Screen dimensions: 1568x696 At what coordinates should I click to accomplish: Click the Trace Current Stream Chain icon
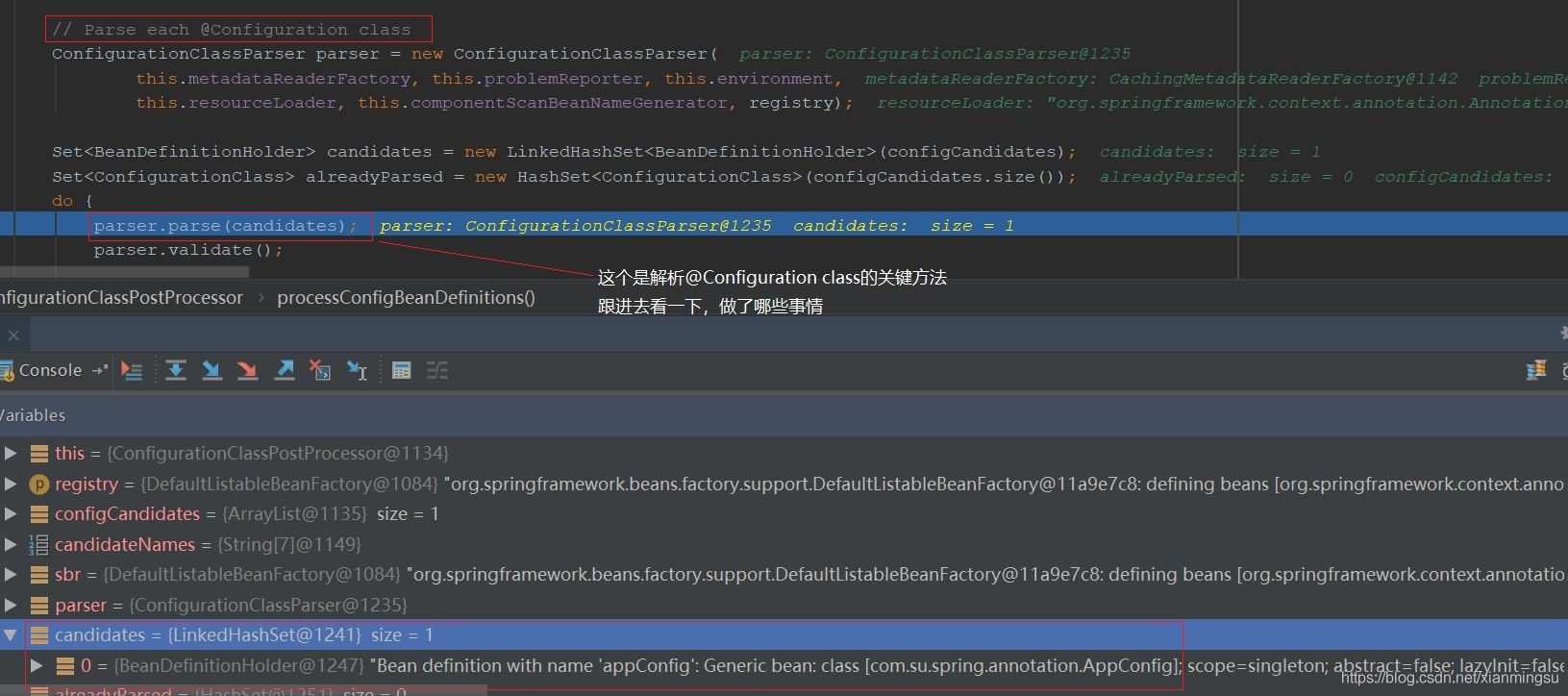pyautogui.click(x=437, y=371)
